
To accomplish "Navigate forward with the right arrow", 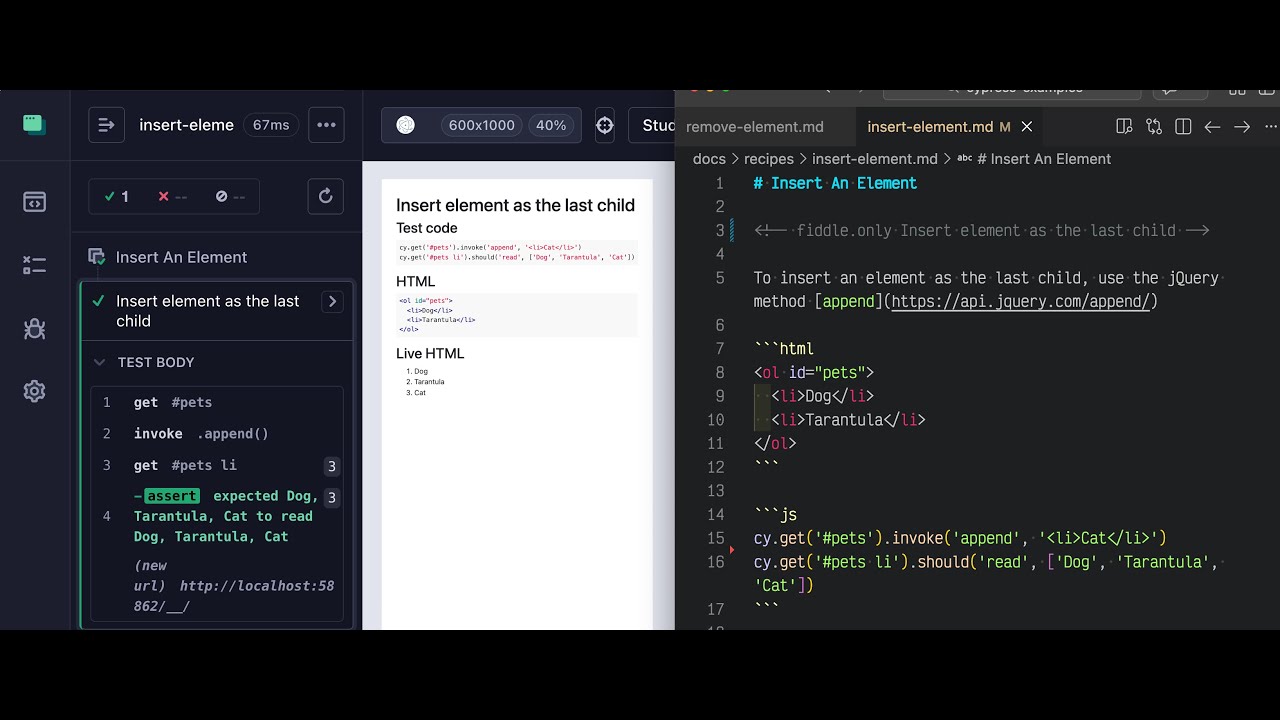I will point(1242,127).
